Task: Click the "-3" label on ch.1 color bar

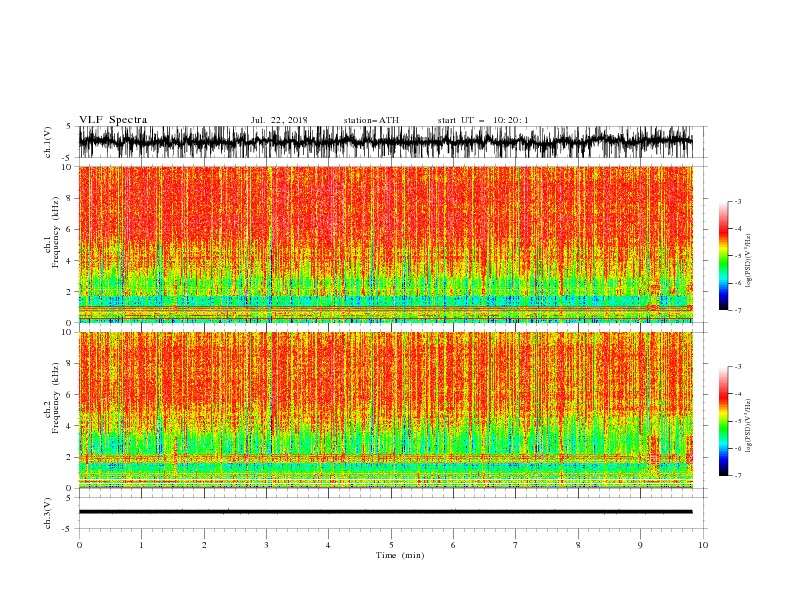Action: tap(737, 201)
